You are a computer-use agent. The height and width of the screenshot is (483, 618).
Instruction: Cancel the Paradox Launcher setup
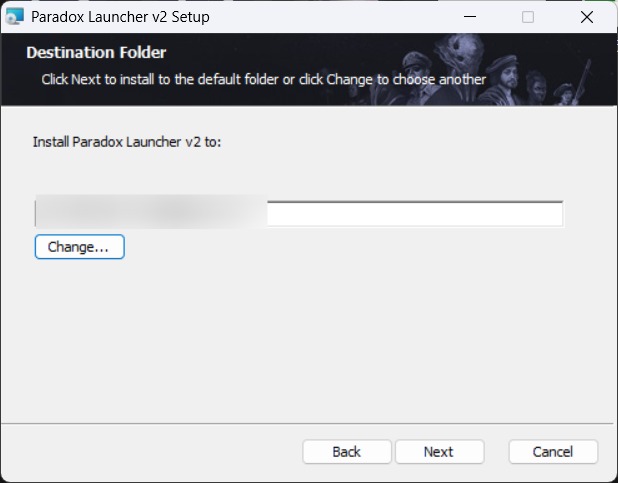(x=553, y=452)
